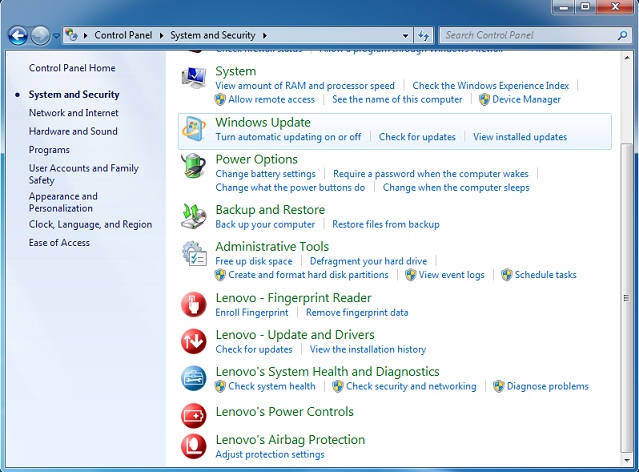Screen dimensions: 639x472
Task: Open Ease of Access category
Action: click(x=59, y=243)
